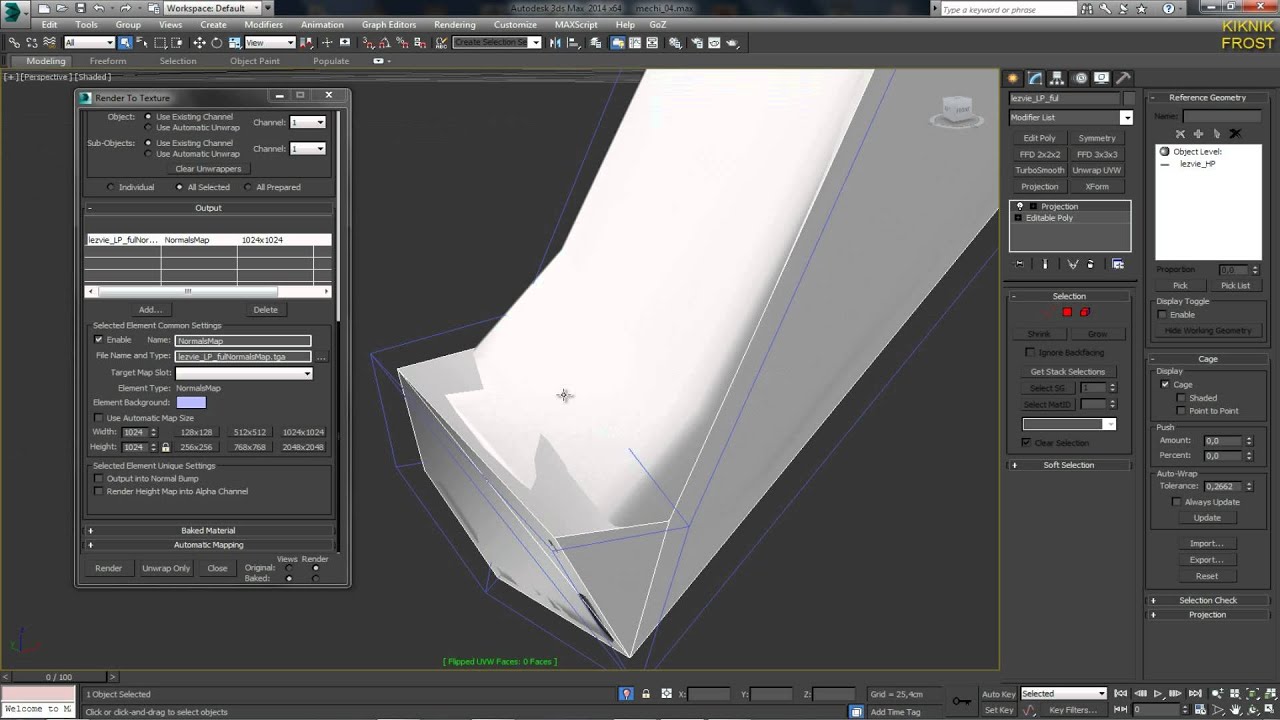Click the Render Production teapot icon

tap(733, 43)
